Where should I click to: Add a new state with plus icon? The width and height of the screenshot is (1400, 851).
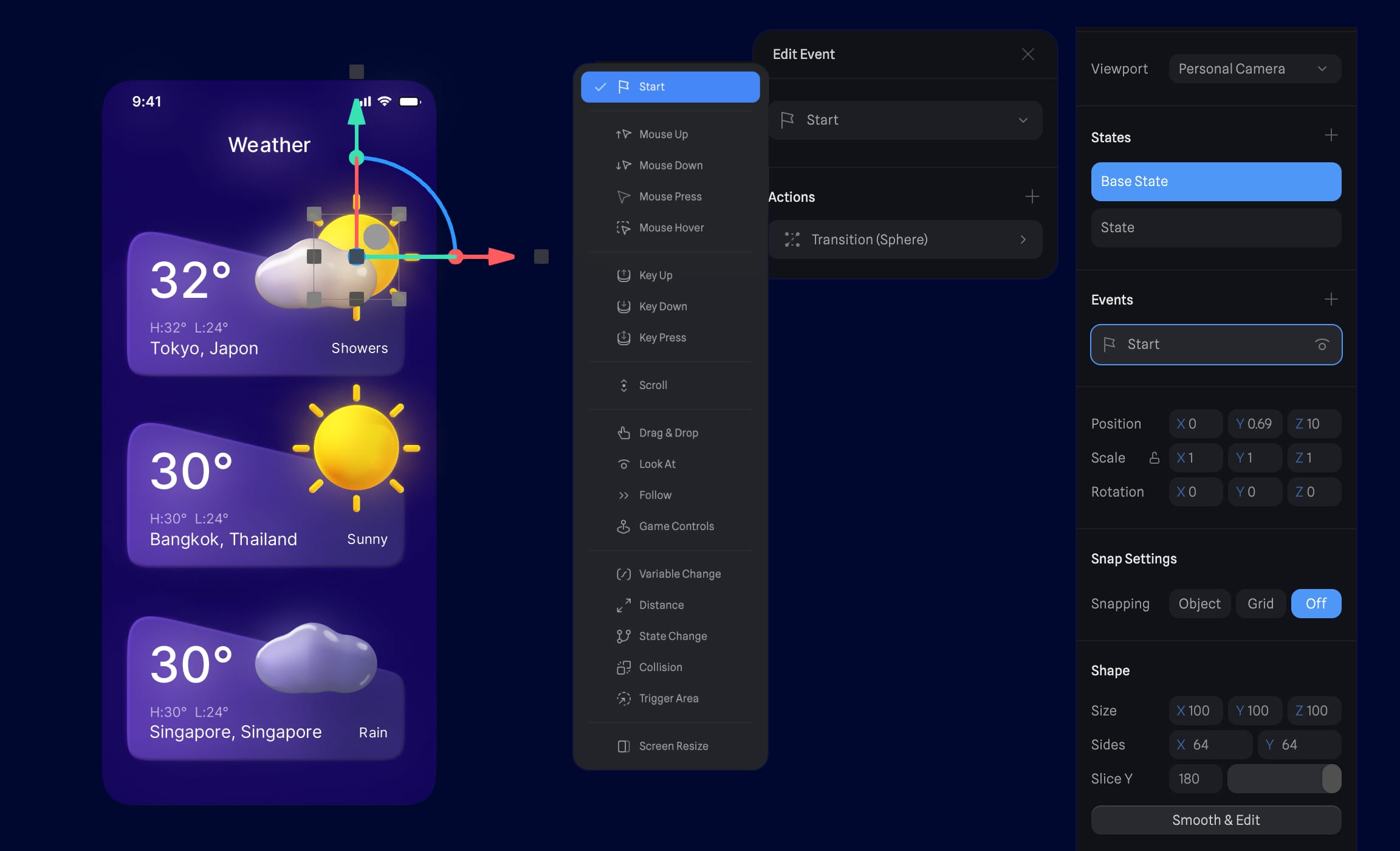[1331, 136]
